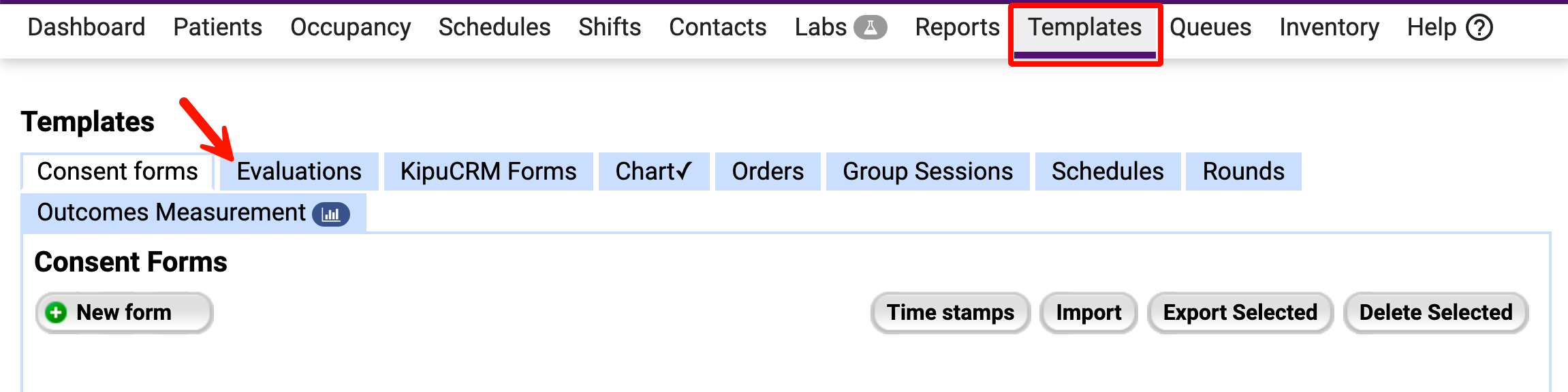
Task: Go to Reports in the navigation bar
Action: [x=957, y=27]
